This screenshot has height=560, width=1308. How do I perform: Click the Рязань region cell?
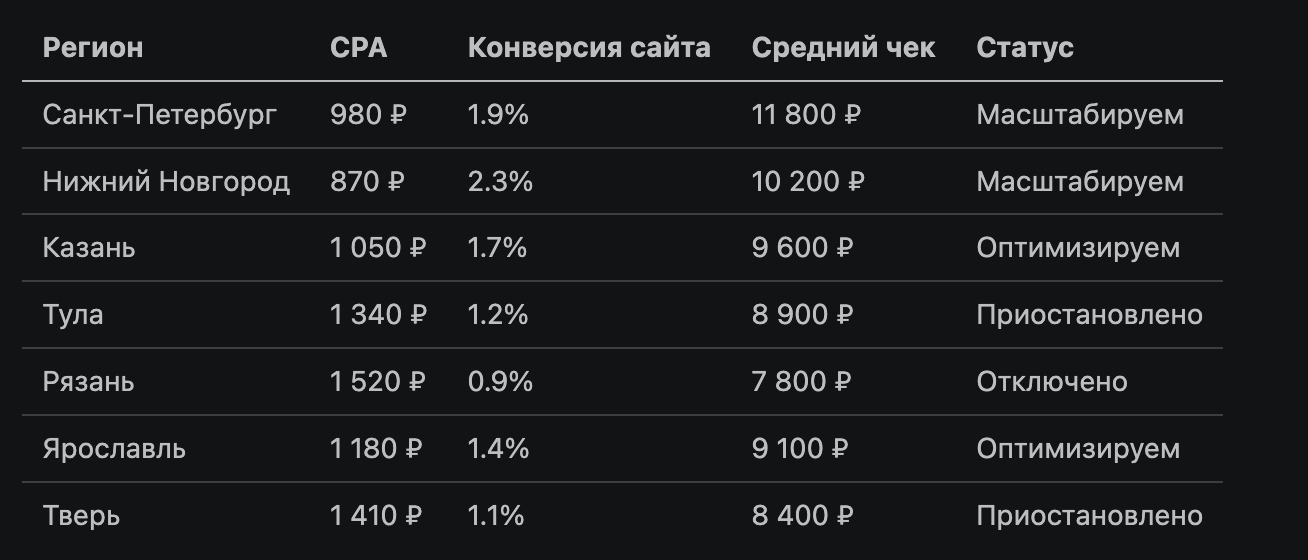click(x=88, y=382)
